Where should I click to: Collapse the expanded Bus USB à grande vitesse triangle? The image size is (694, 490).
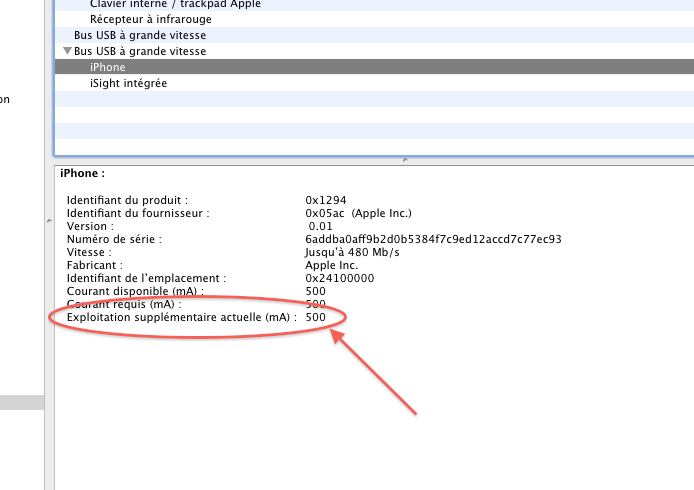click(x=67, y=51)
